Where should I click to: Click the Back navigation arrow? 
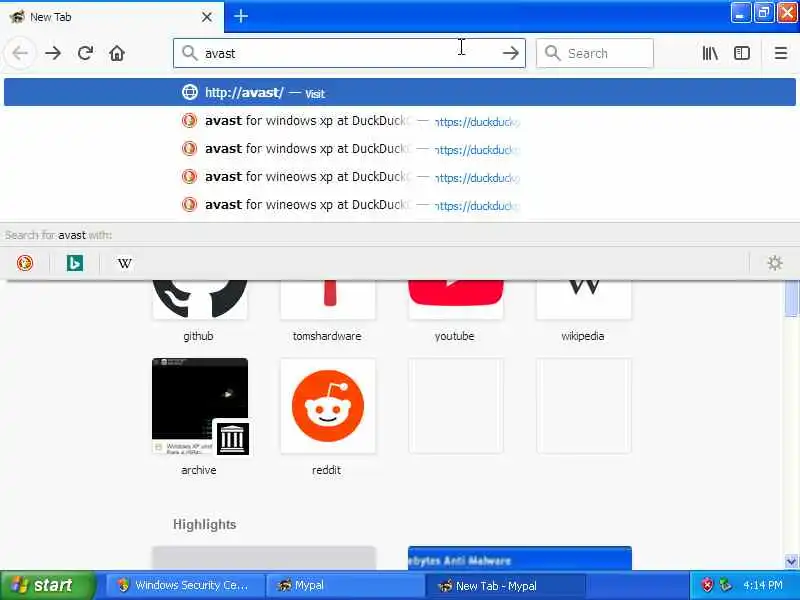(20, 53)
